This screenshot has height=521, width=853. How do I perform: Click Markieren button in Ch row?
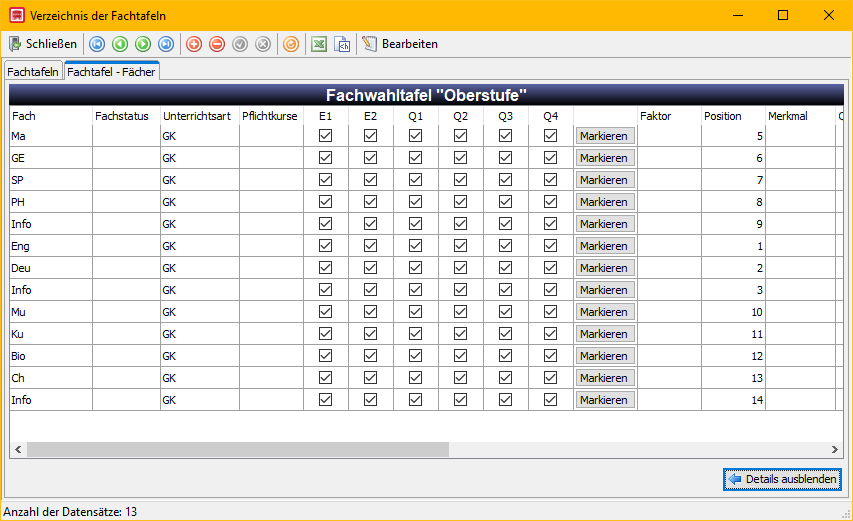coord(605,378)
